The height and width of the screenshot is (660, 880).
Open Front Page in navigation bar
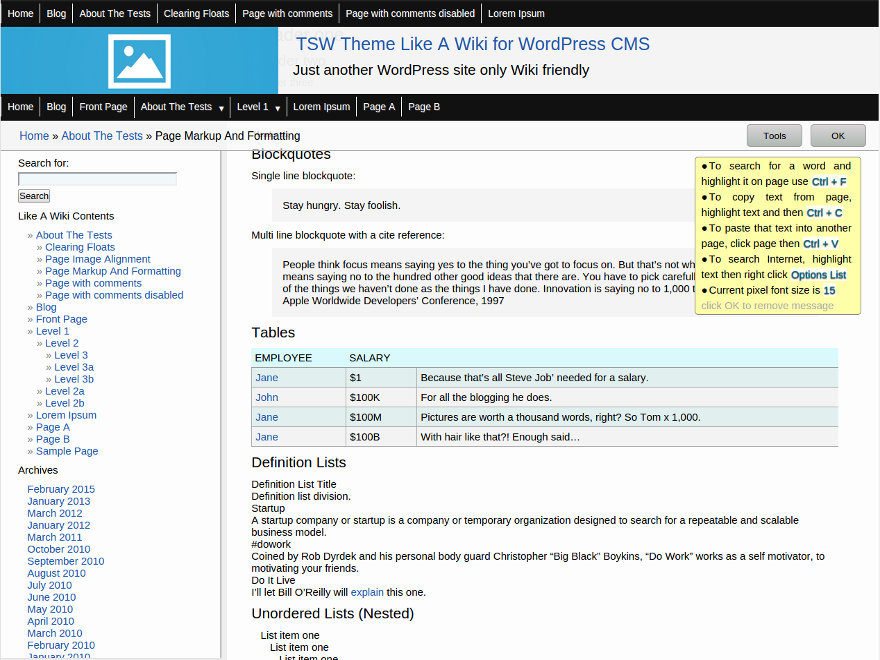[x=103, y=107]
